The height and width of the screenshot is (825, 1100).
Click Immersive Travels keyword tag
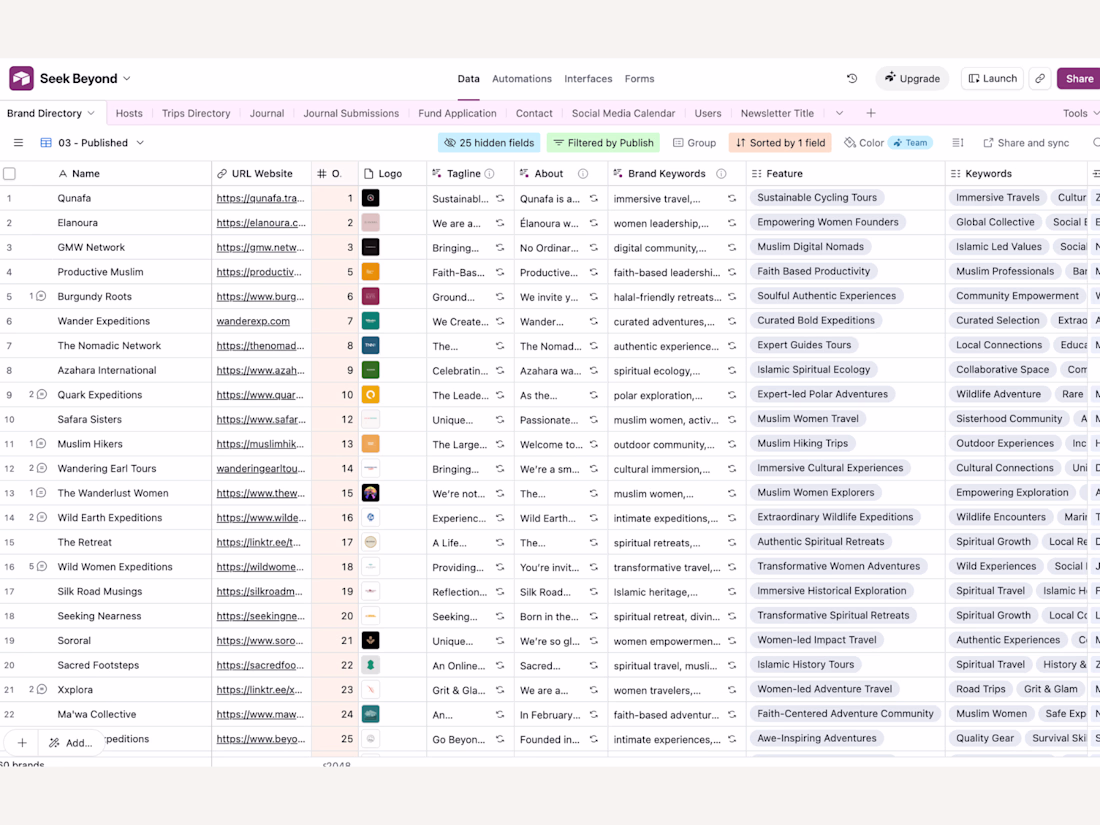point(998,198)
